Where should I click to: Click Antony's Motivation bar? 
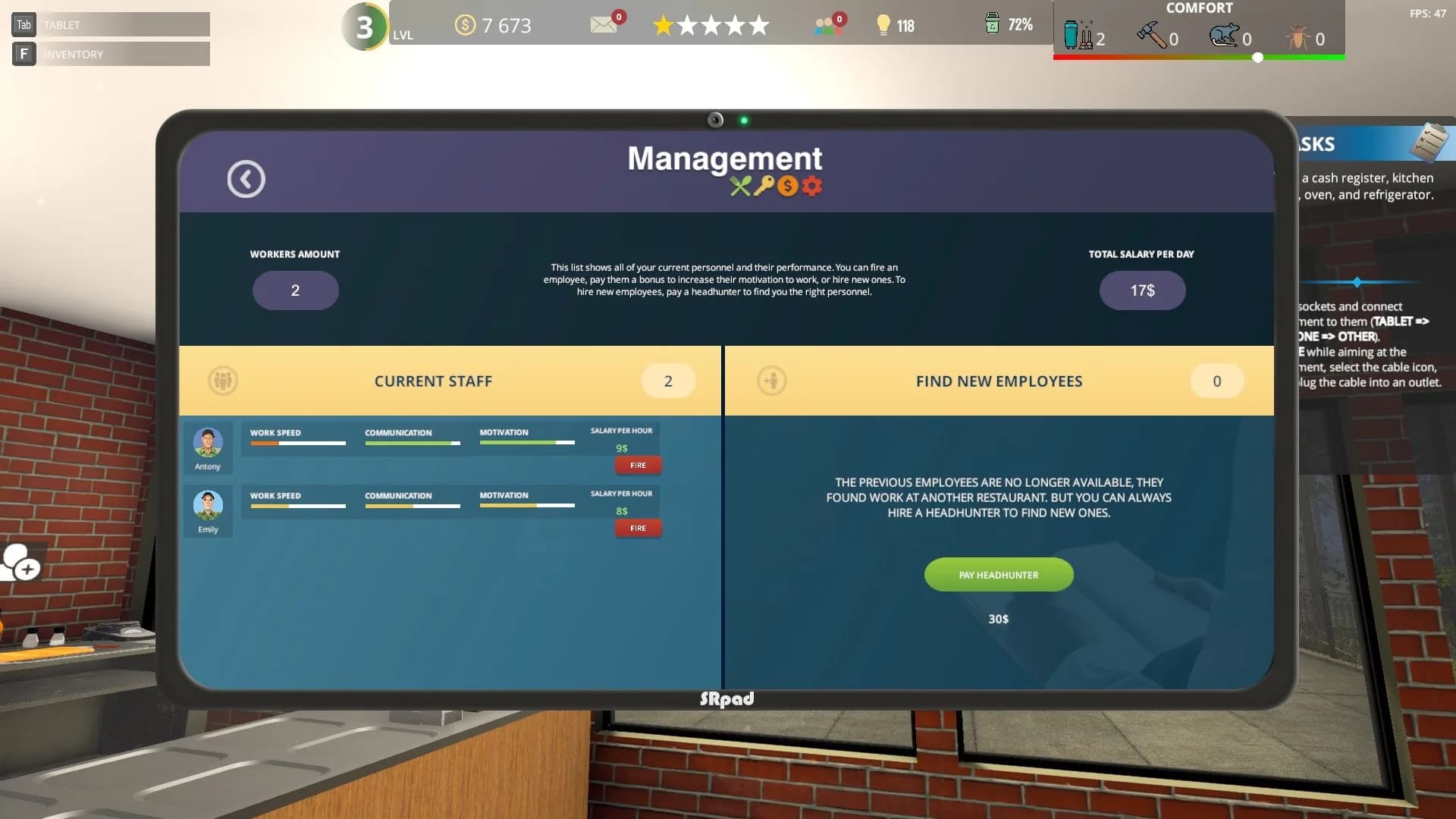point(527,443)
